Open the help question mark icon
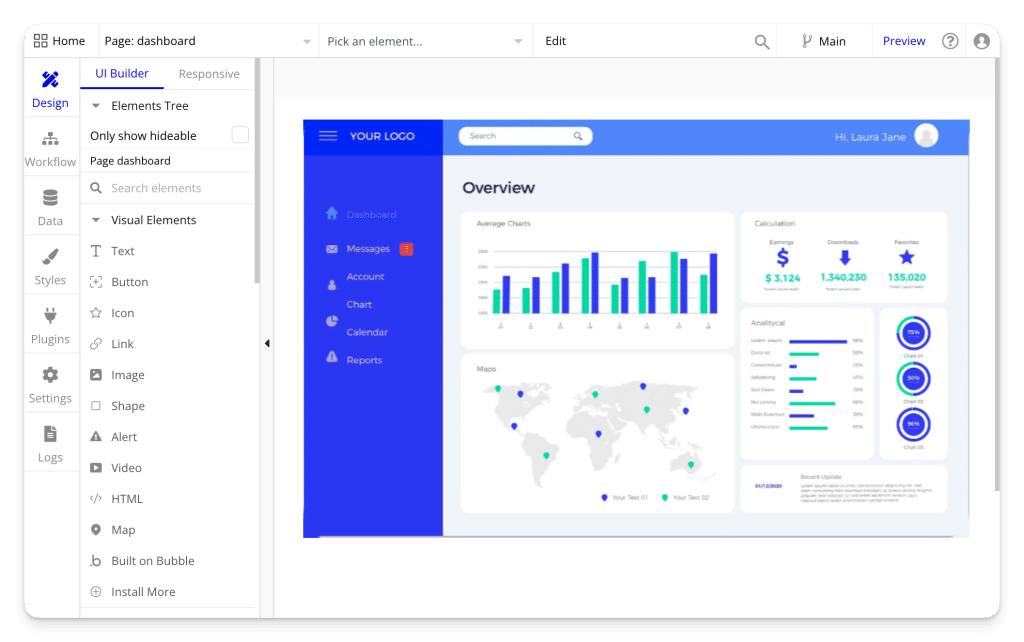Screen dimensions: 1024x642 pos(950,41)
